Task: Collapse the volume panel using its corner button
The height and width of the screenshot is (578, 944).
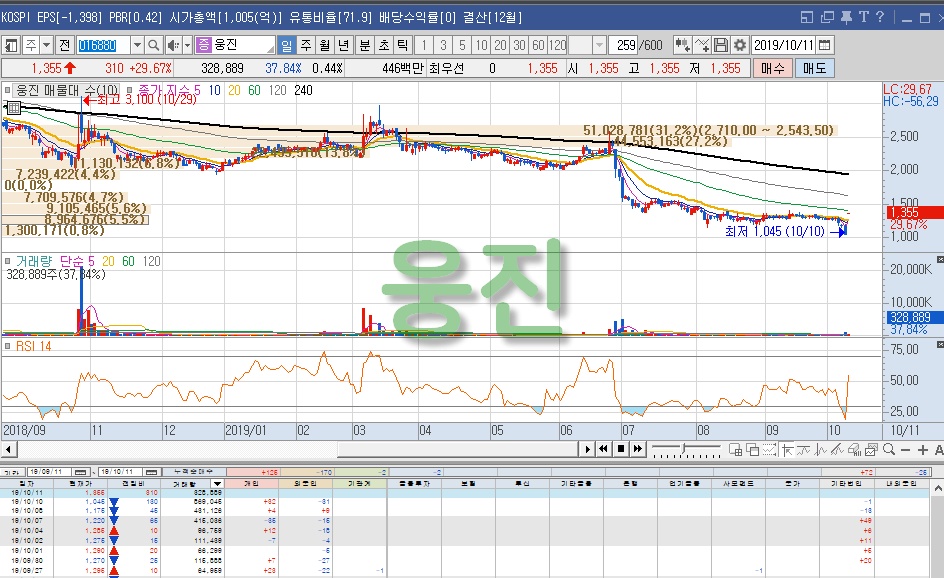Action: point(940,259)
